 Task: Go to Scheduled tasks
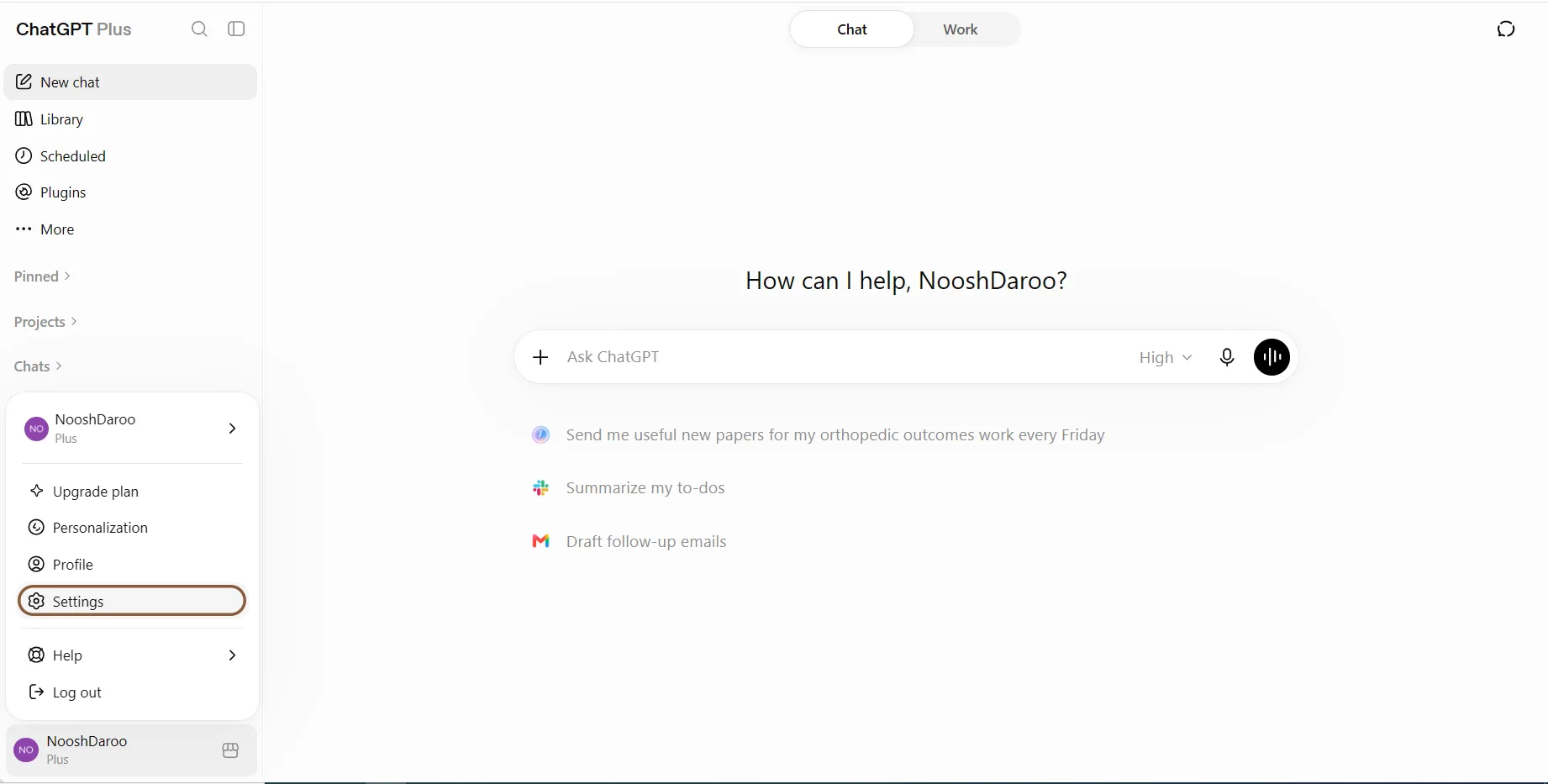click(130, 156)
